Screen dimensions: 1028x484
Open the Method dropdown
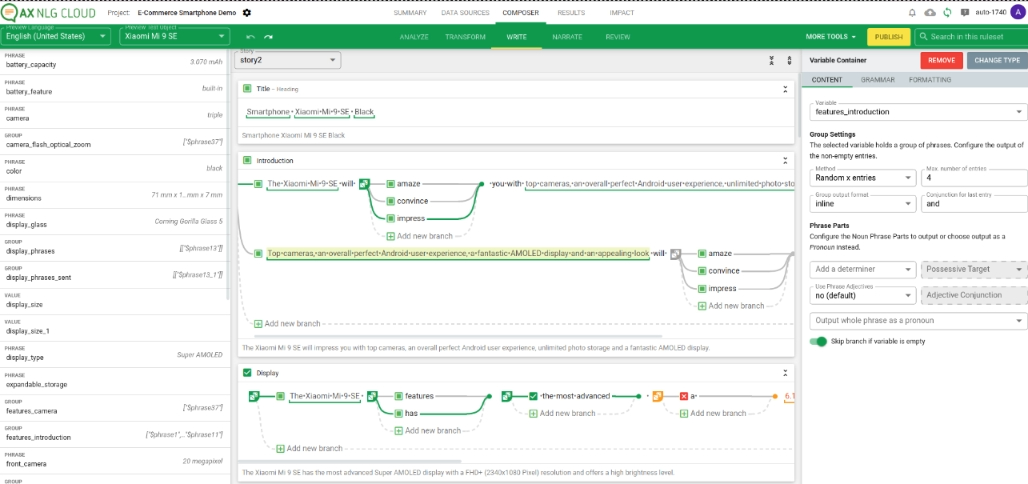[862, 177]
